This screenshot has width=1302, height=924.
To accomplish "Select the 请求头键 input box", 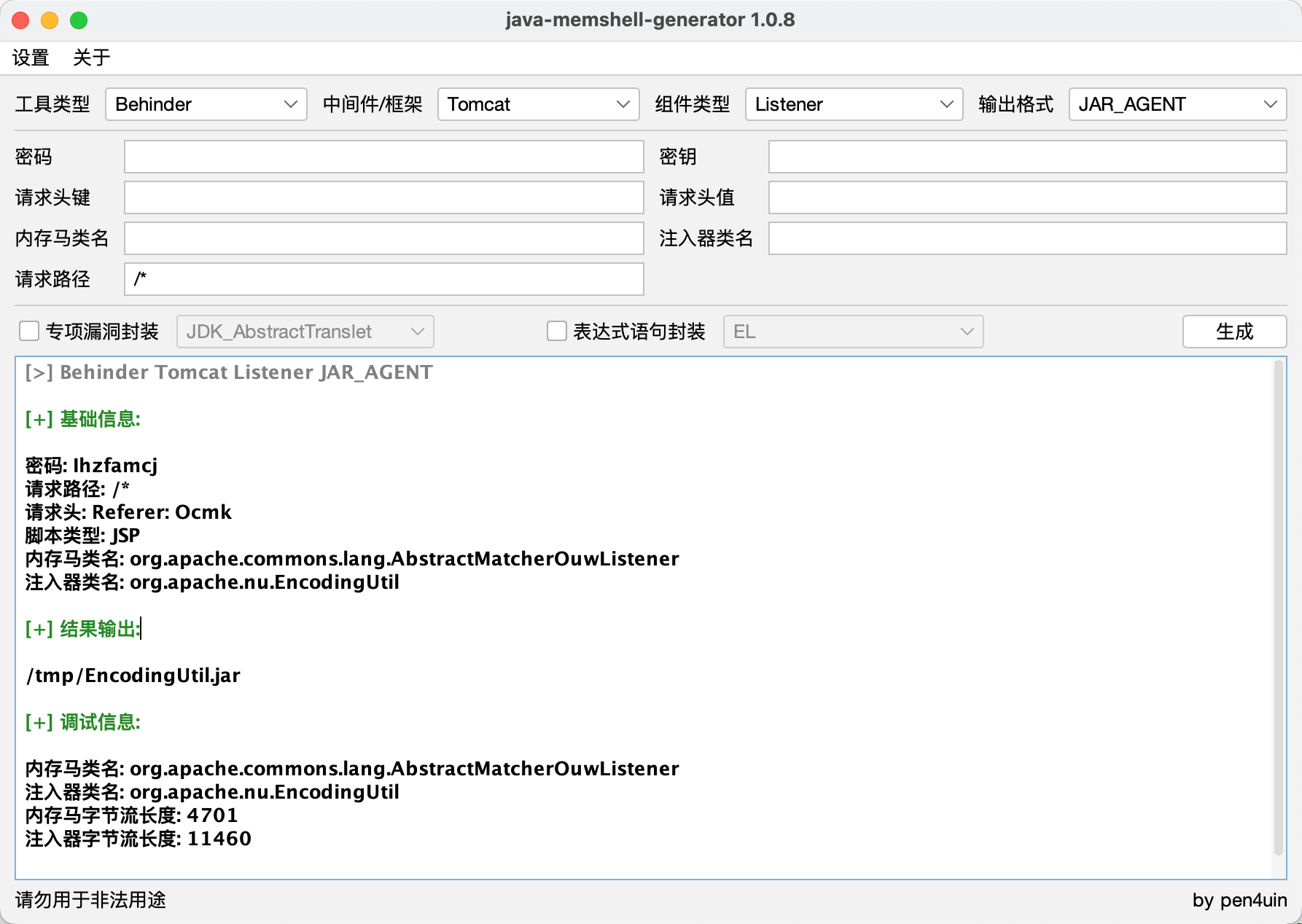I will pos(384,197).
